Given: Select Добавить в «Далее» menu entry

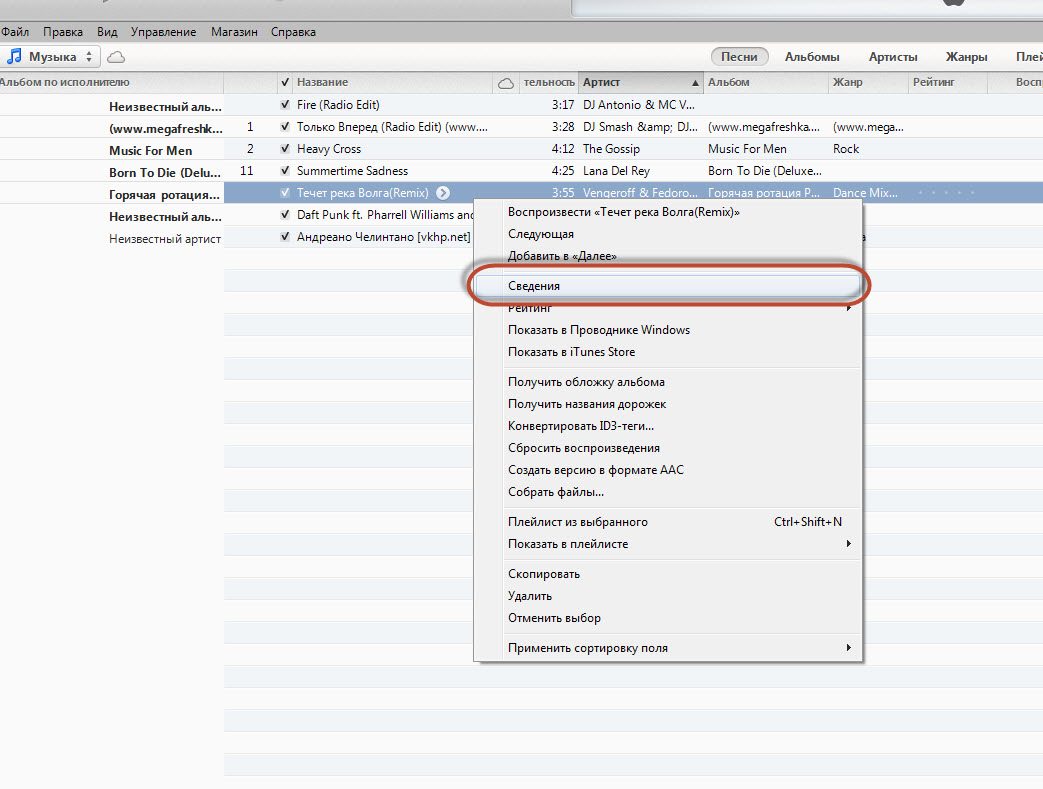Looking at the screenshot, I should pyautogui.click(x=668, y=256).
